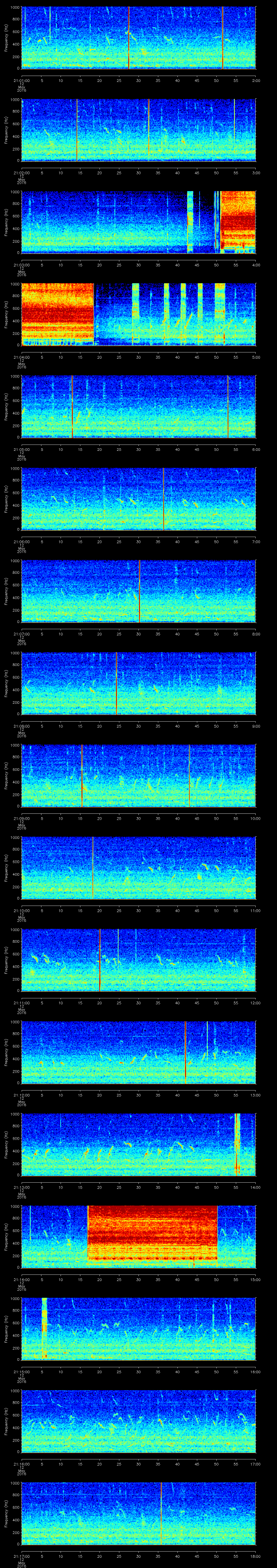Select the spectrogram panel starting at 21:11:00

pos(139,960)
